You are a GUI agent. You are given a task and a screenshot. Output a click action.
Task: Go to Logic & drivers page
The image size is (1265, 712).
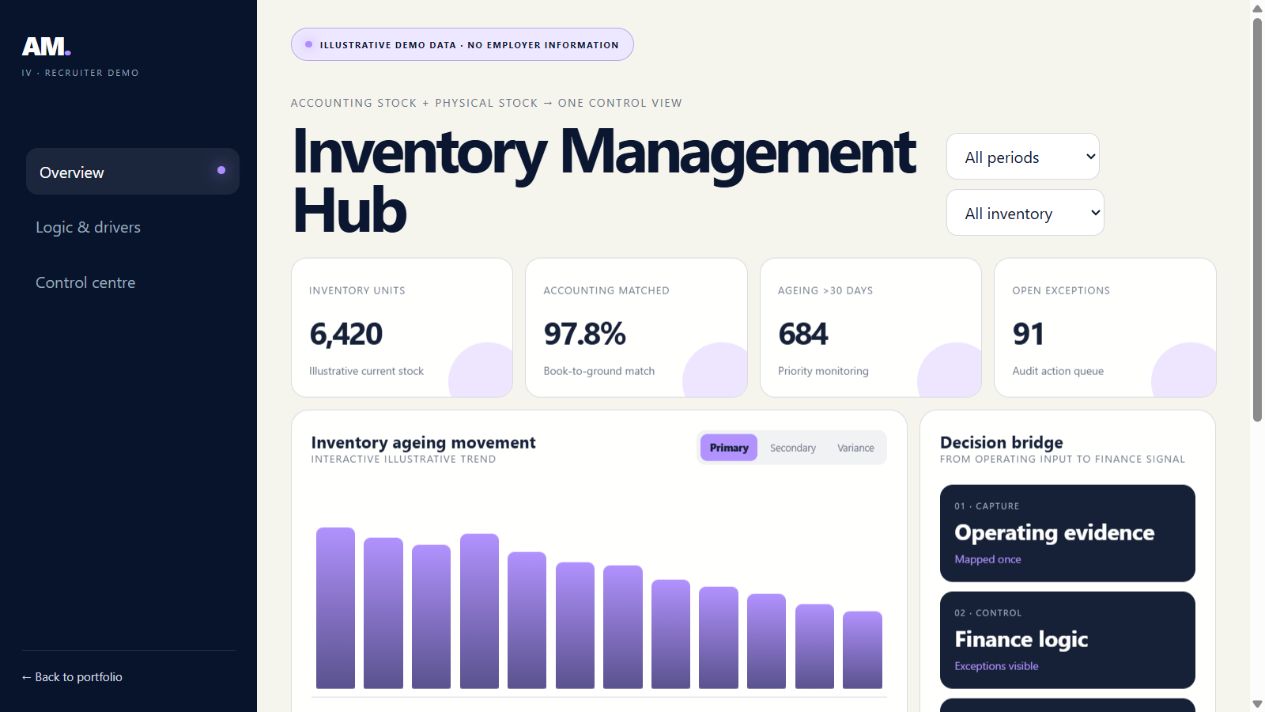[x=88, y=227]
